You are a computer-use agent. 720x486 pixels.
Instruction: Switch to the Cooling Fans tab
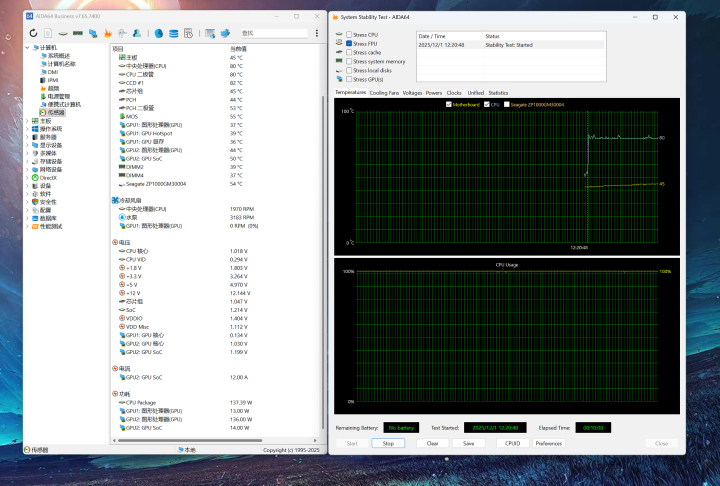tap(384, 92)
